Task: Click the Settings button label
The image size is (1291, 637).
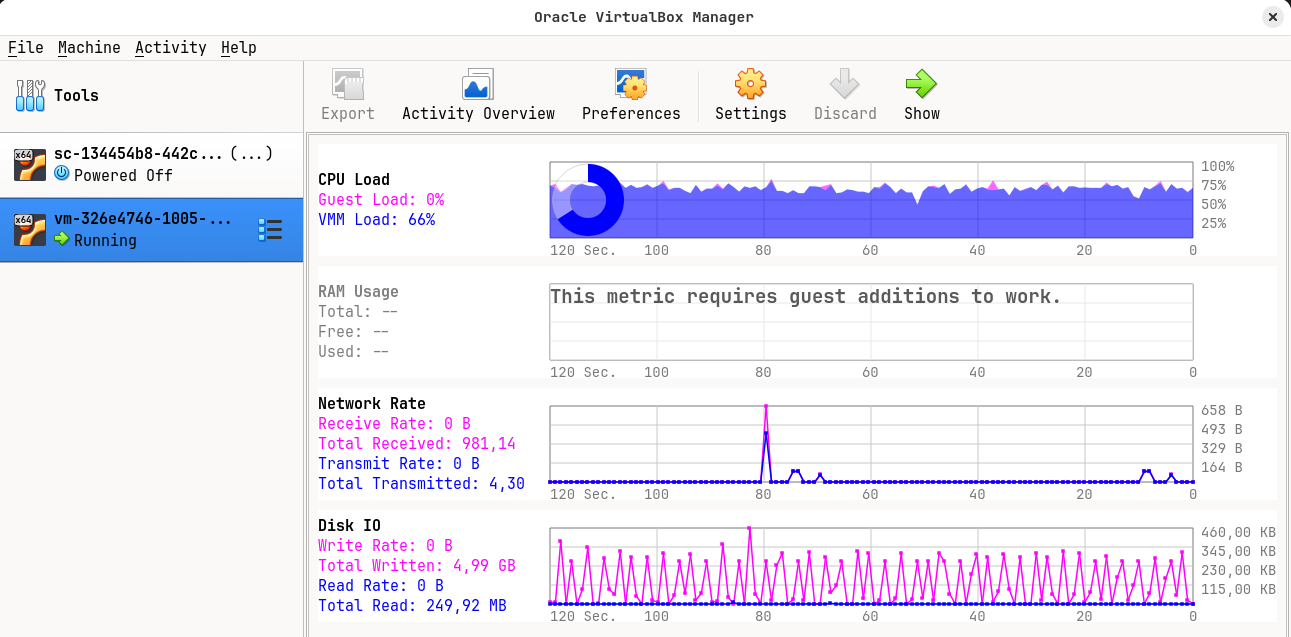Action: [750, 113]
